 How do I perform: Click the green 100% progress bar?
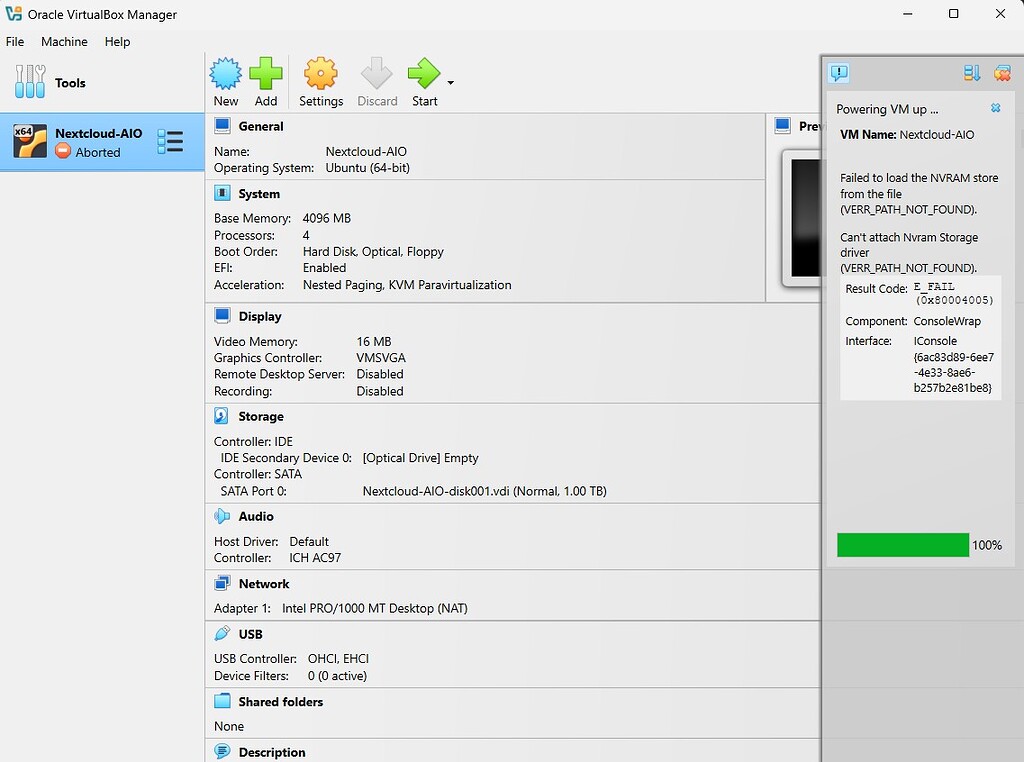903,545
